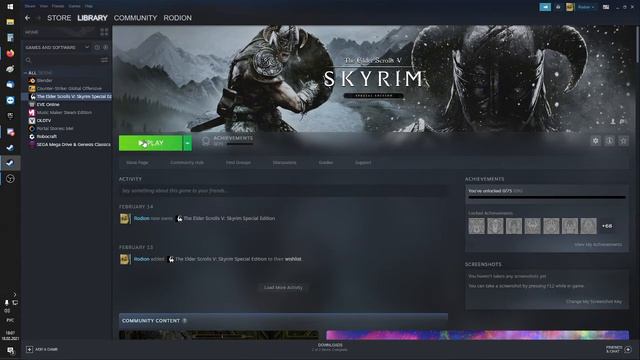Select SEGA Mega Drive & Genesis Classics
Viewport: 640px width, 360px height.
[x=73, y=144]
